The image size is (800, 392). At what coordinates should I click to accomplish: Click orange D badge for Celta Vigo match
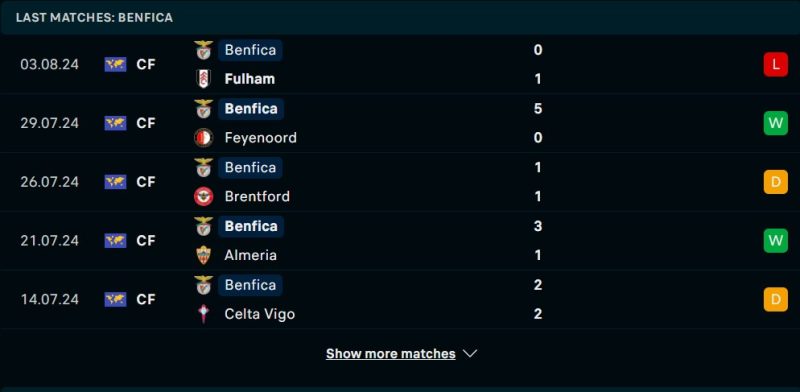[x=776, y=299]
